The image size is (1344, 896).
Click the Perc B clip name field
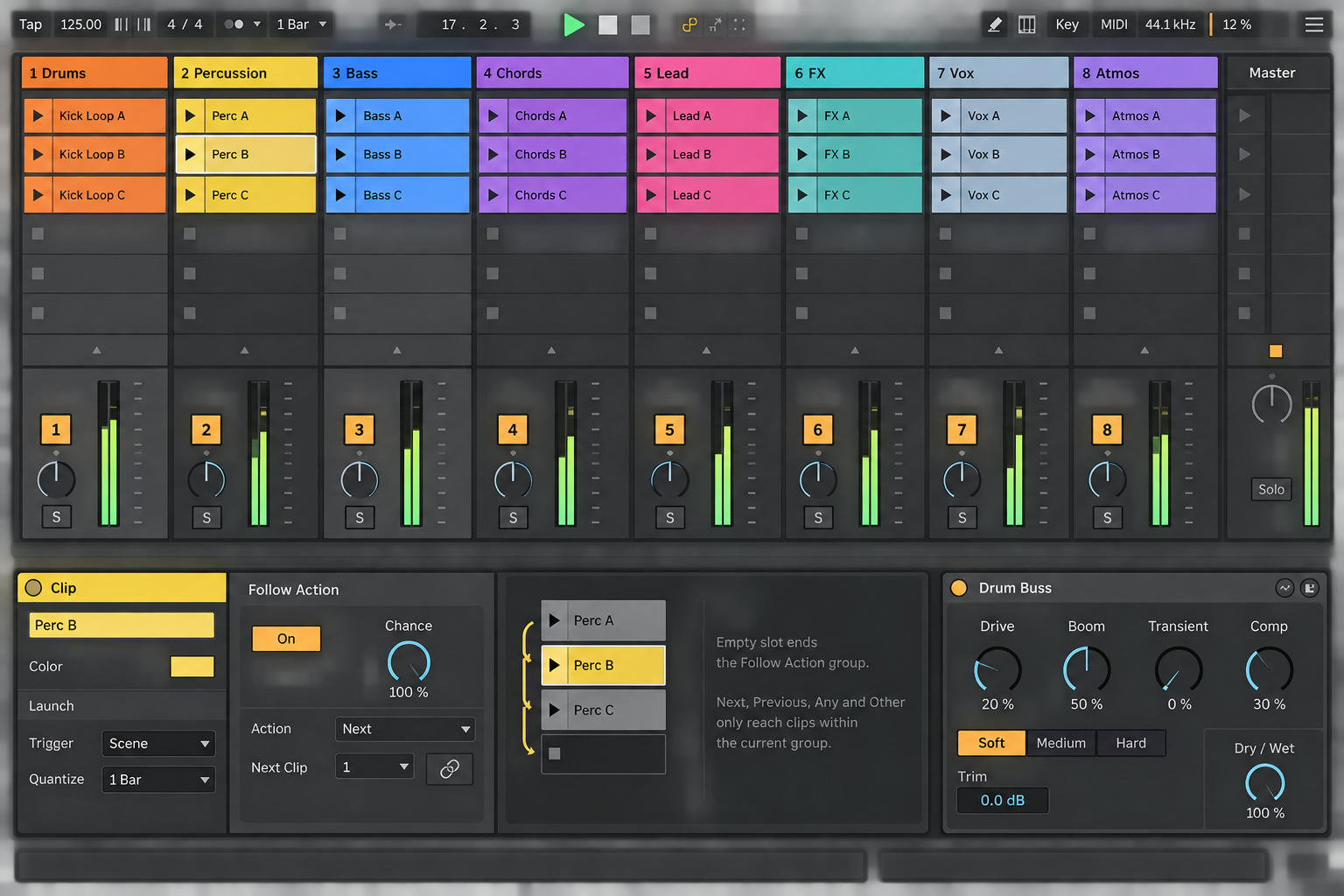click(x=122, y=625)
